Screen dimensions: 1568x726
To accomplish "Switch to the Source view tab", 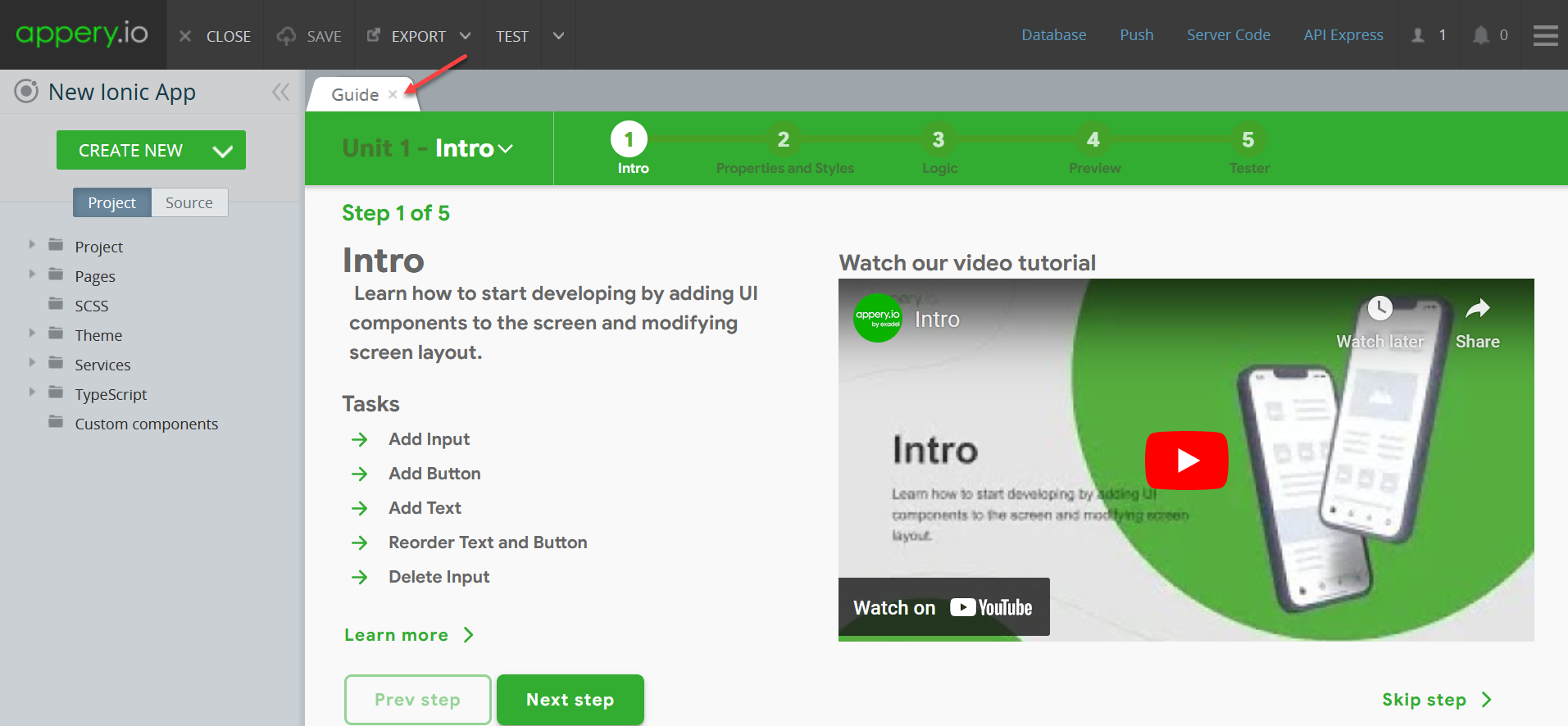I will click(189, 202).
